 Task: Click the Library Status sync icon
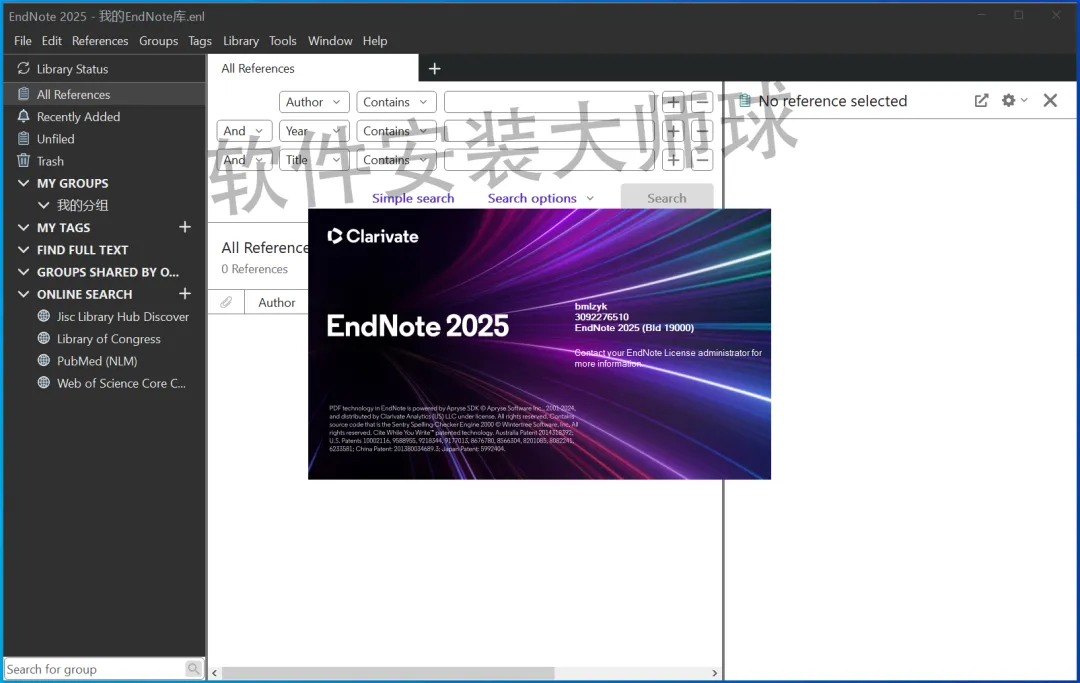pyautogui.click(x=23, y=68)
